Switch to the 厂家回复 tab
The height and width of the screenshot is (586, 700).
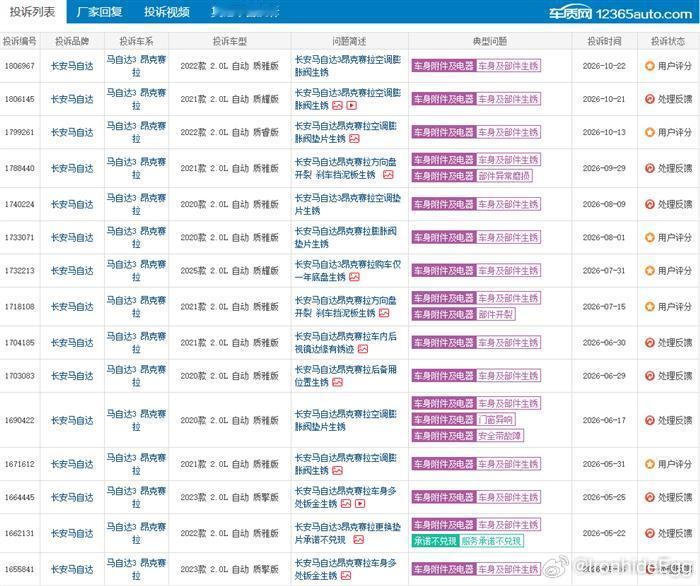(99, 12)
